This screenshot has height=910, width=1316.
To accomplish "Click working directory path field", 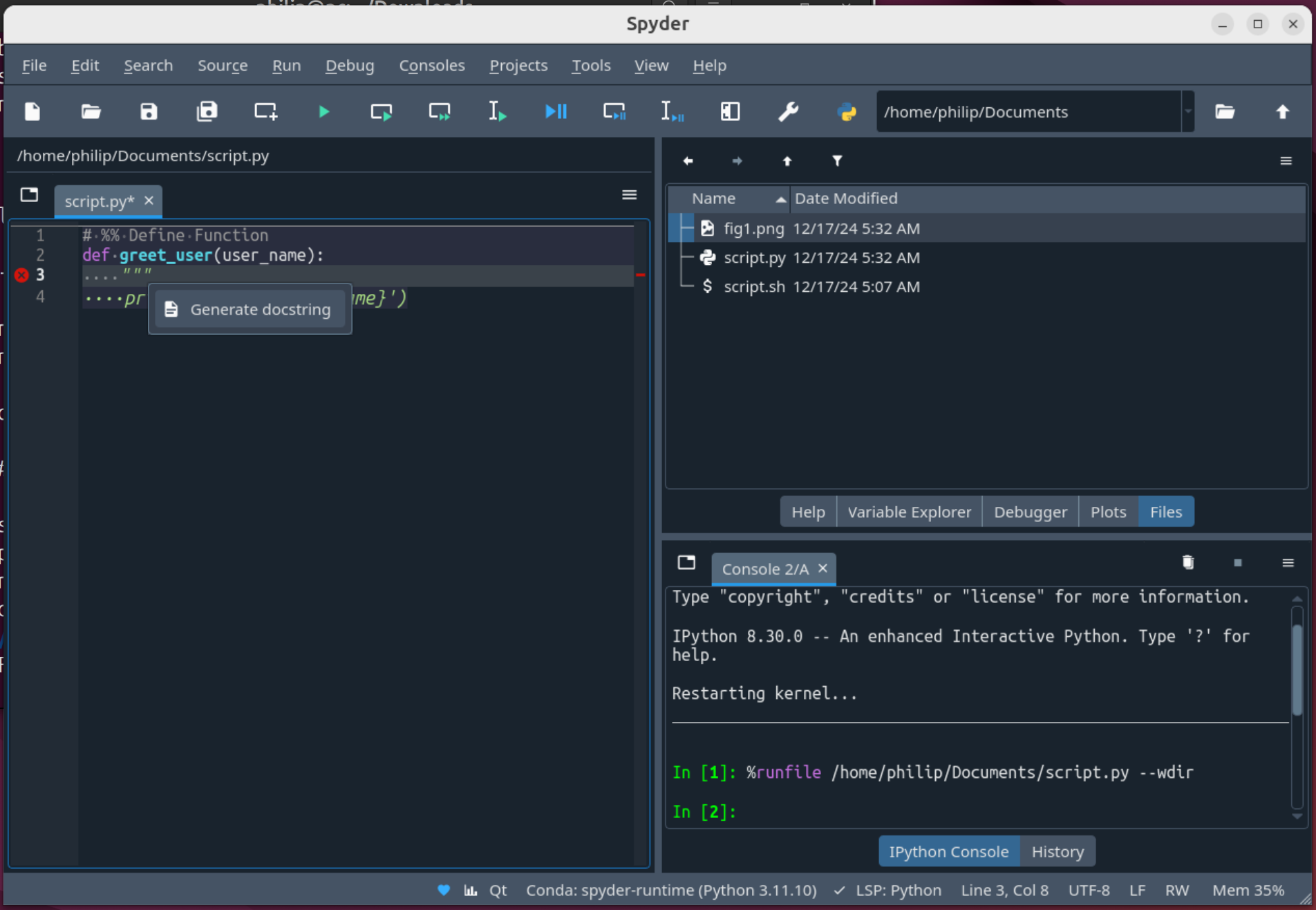I will click(x=1028, y=111).
